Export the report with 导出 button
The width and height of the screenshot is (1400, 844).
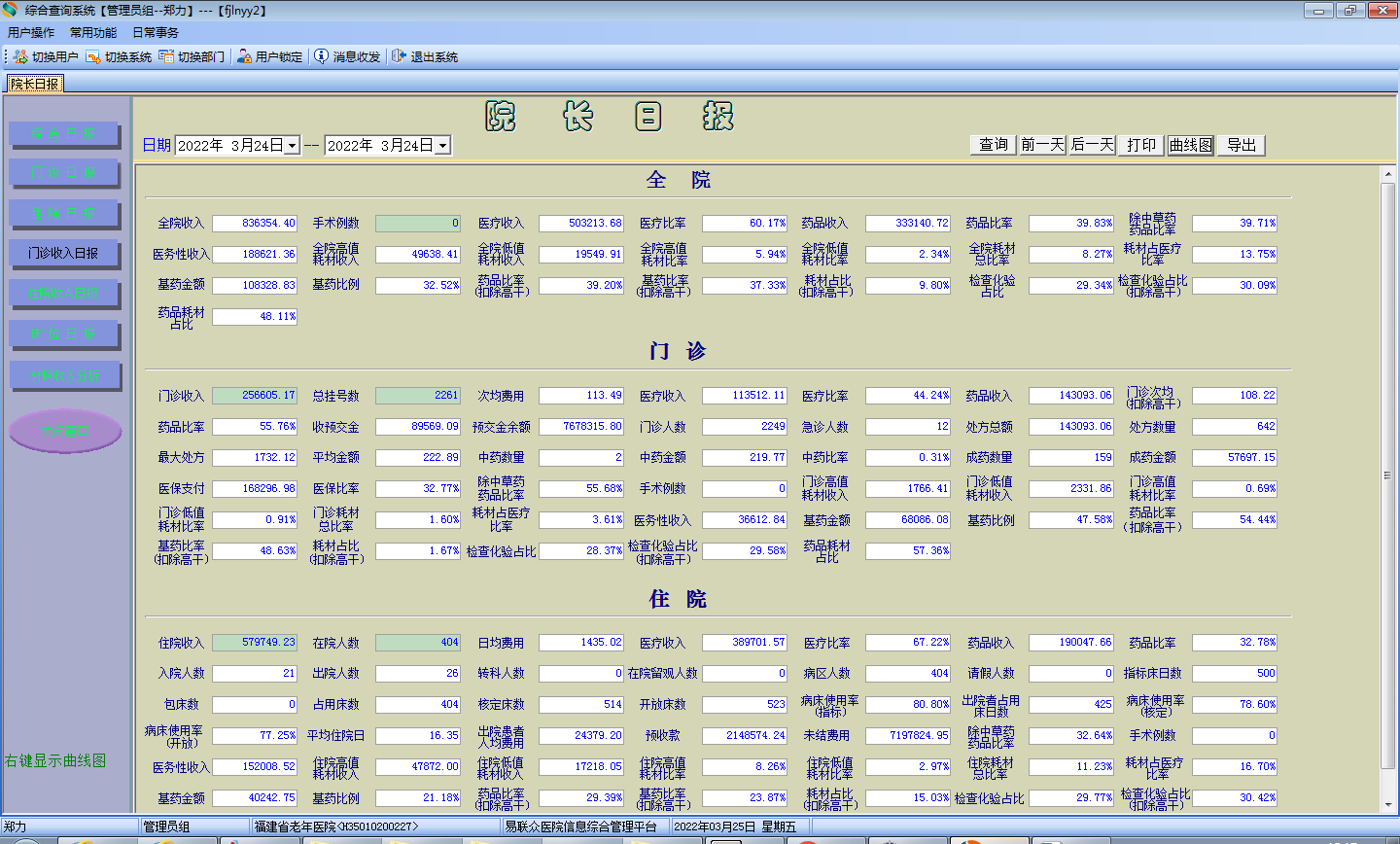pos(1242,145)
